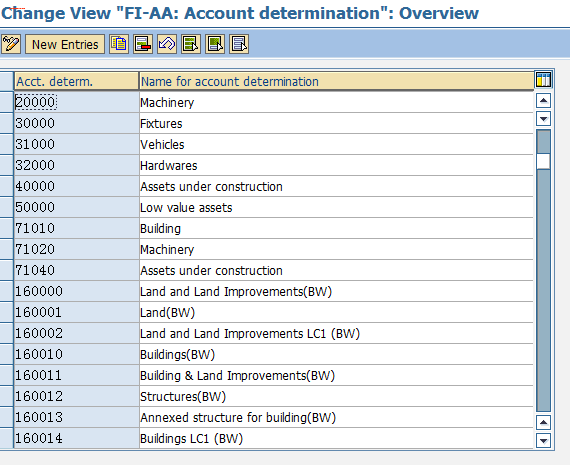Click the Vehicles name field
This screenshot has width=570, height=465.
(x=336, y=144)
